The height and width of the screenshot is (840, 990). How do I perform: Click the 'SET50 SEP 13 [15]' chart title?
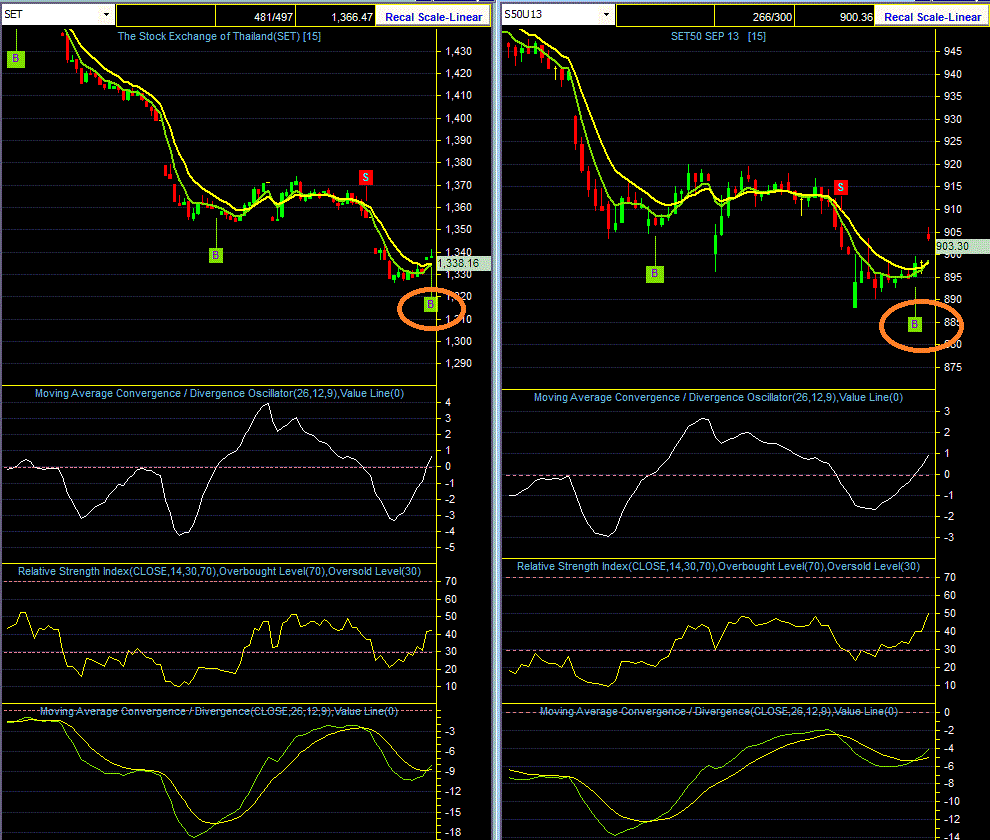[719, 37]
